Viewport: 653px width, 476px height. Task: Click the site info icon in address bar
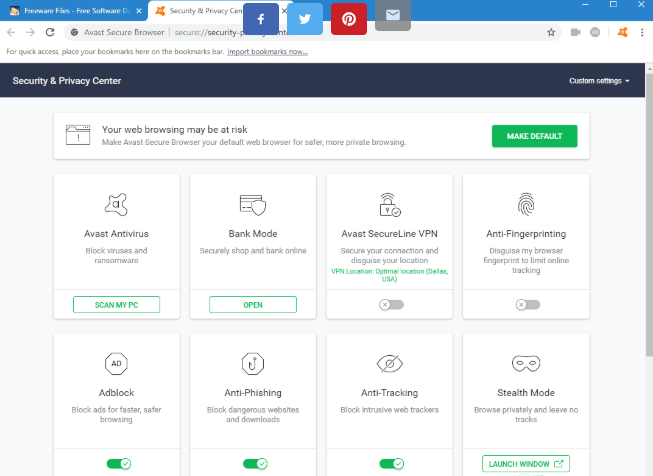74,32
